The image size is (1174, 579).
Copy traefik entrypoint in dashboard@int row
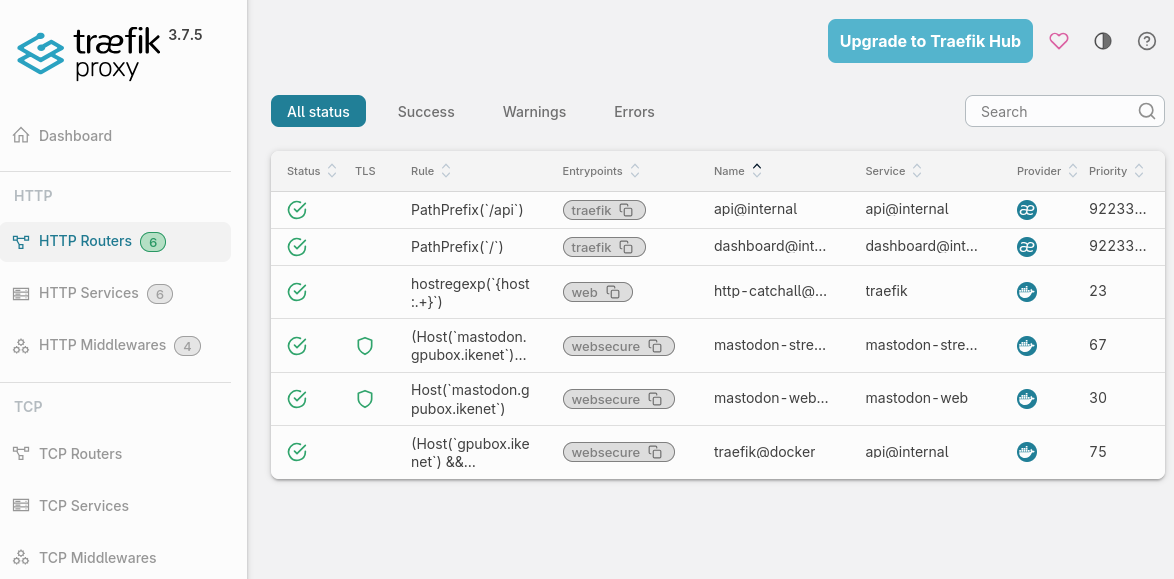click(626, 246)
